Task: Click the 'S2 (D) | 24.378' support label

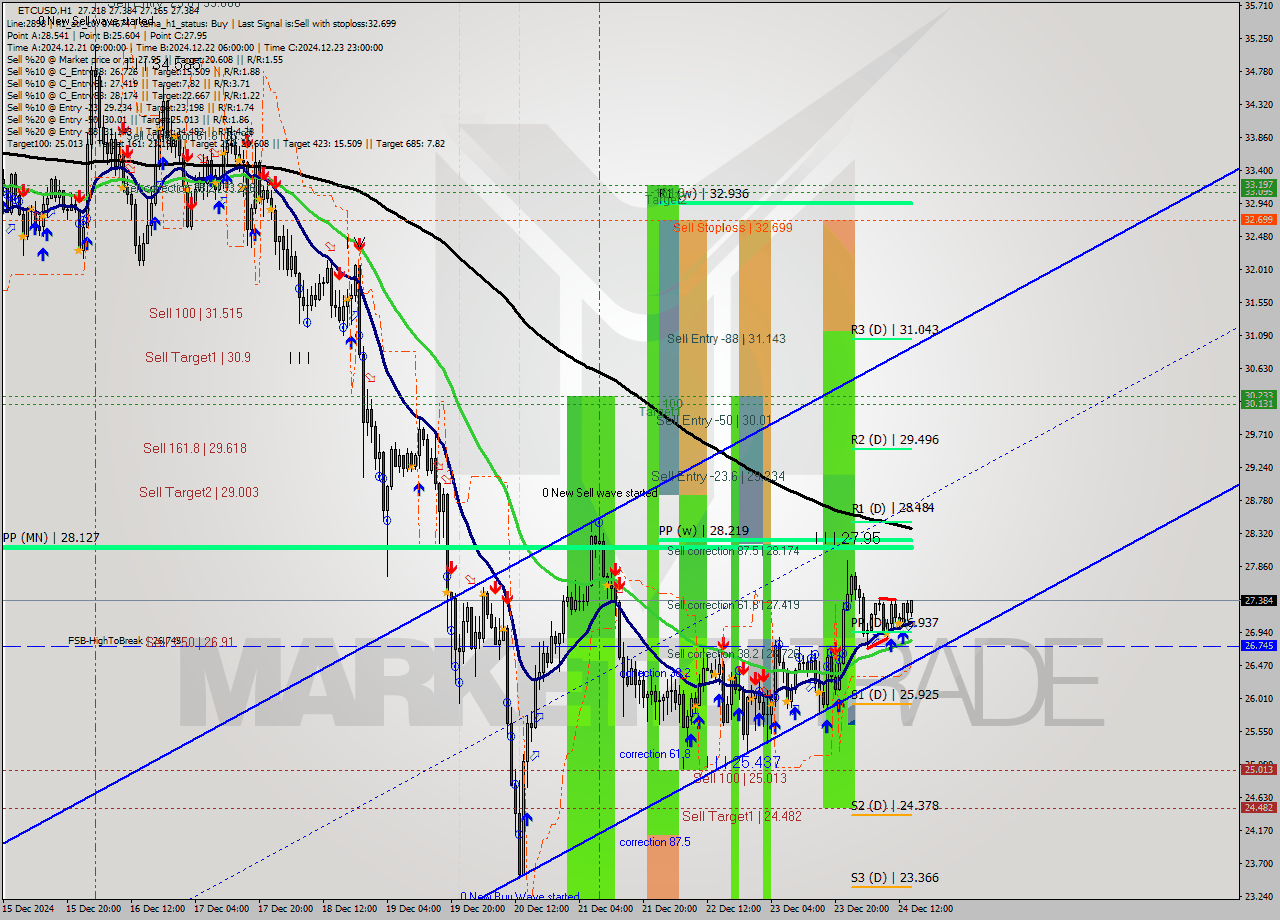Action: [x=895, y=805]
